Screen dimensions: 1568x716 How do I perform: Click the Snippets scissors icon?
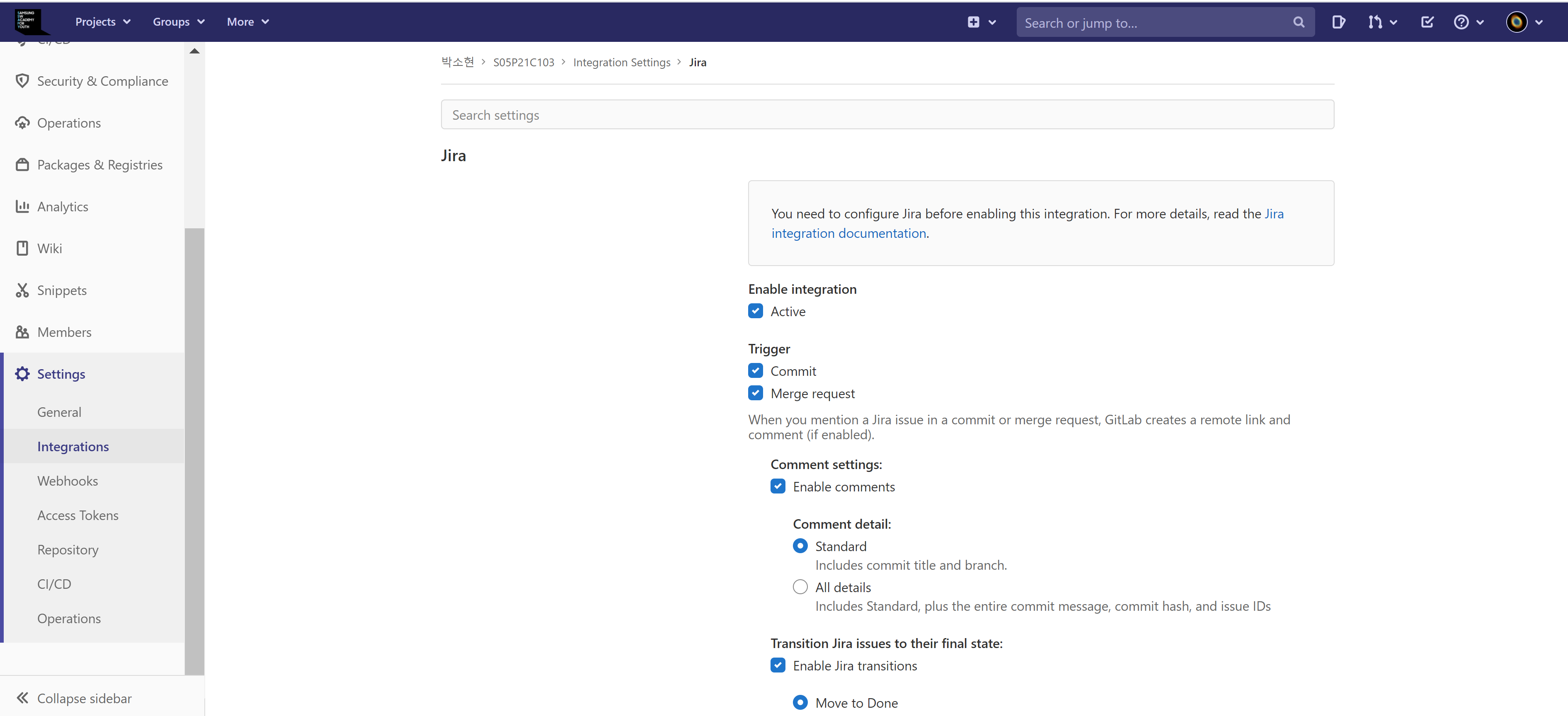(x=22, y=290)
